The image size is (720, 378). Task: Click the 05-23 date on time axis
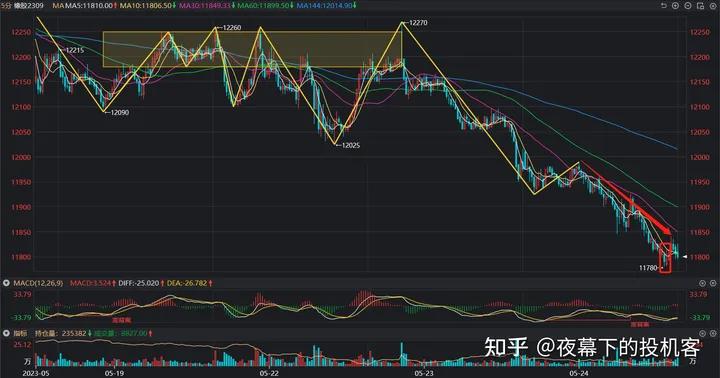pyautogui.click(x=424, y=373)
